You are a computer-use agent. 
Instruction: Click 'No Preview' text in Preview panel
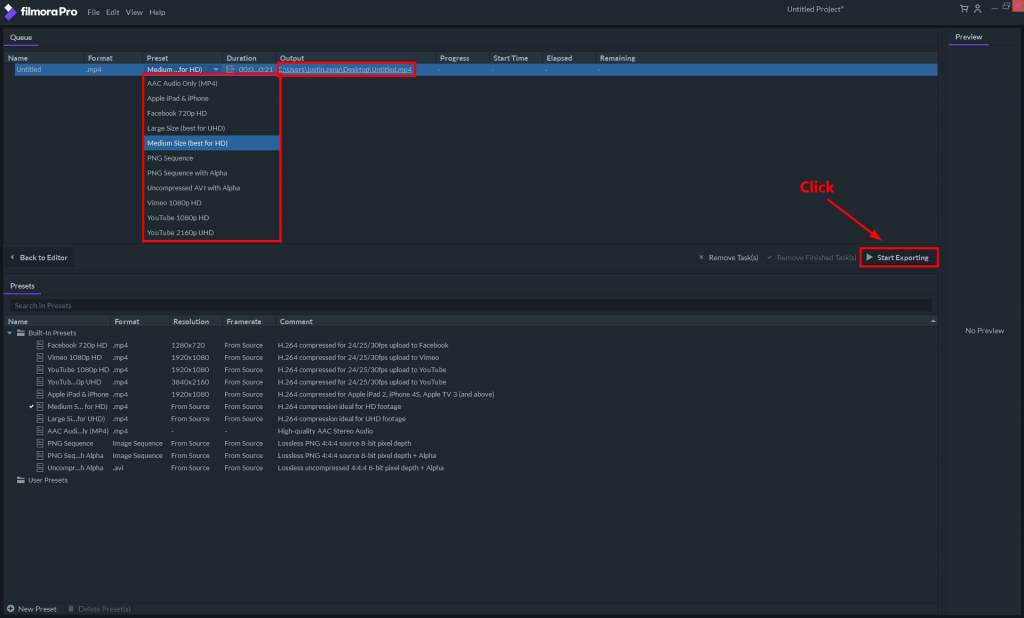click(x=985, y=331)
